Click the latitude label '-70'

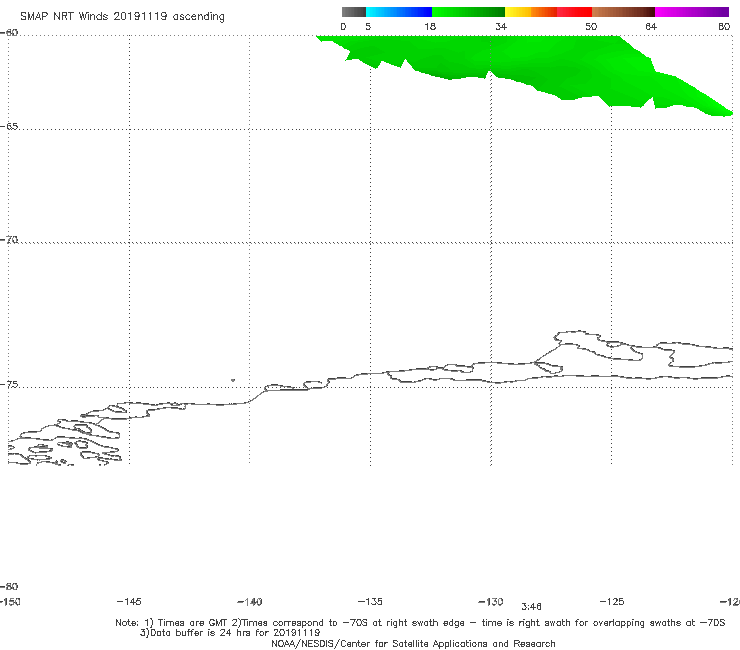coord(9,240)
